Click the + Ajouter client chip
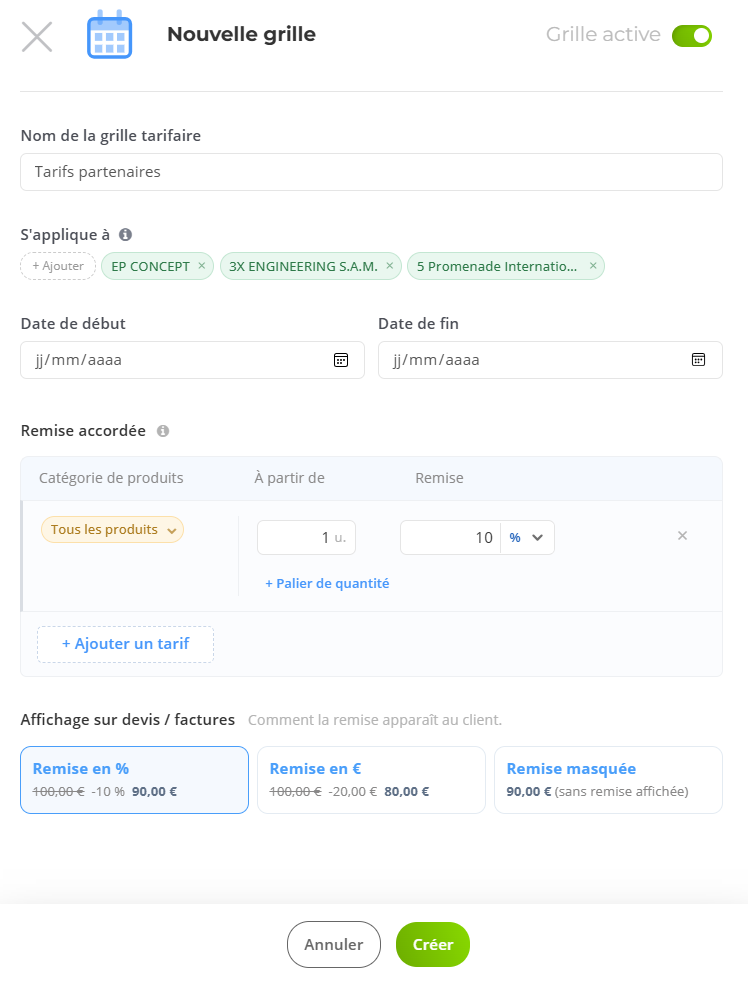 point(58,266)
